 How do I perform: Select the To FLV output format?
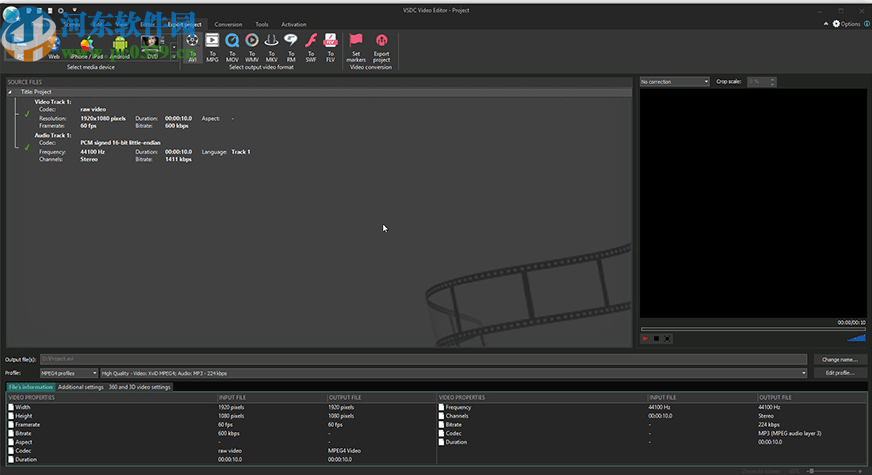pos(330,48)
